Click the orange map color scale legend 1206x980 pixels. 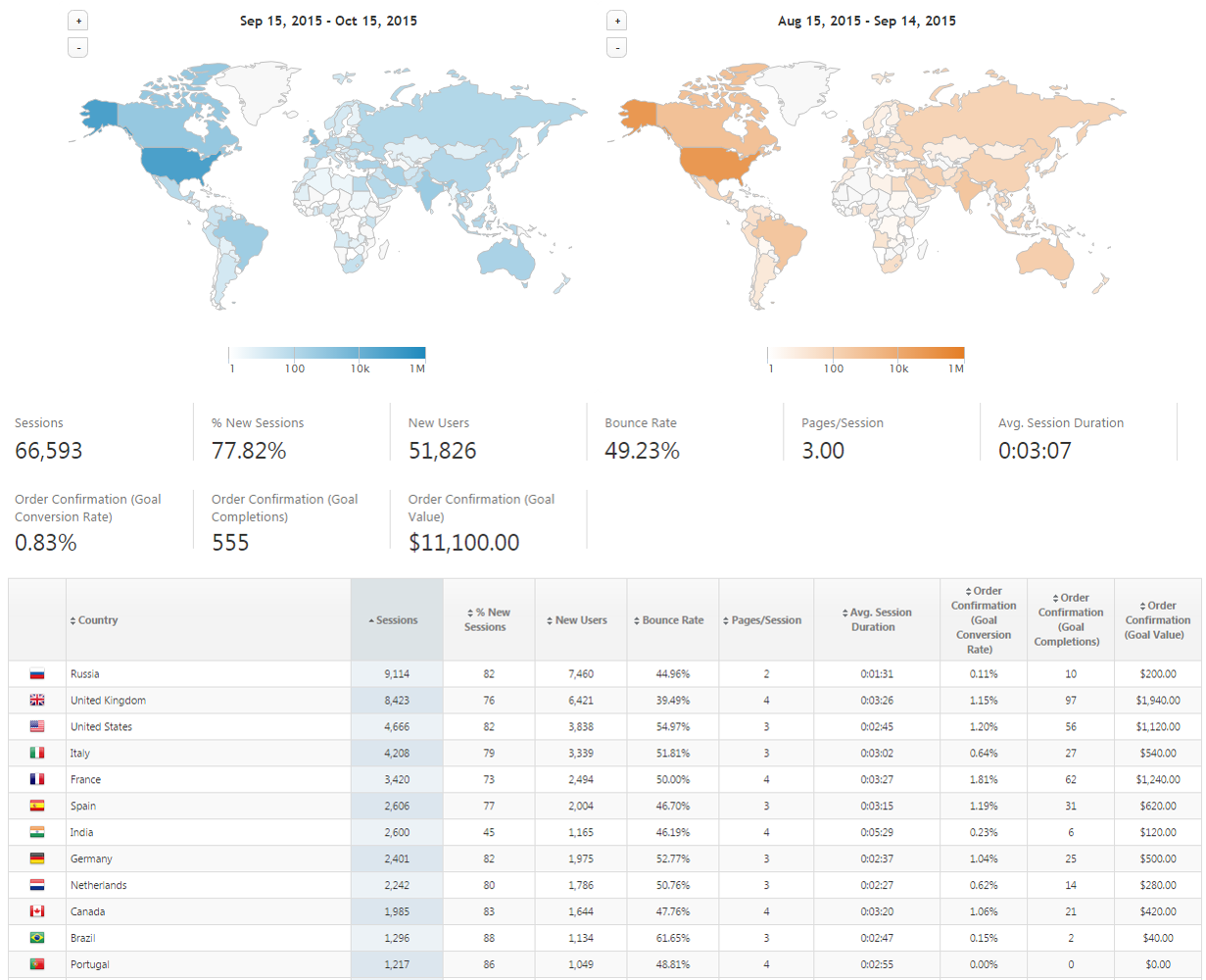[x=866, y=355]
